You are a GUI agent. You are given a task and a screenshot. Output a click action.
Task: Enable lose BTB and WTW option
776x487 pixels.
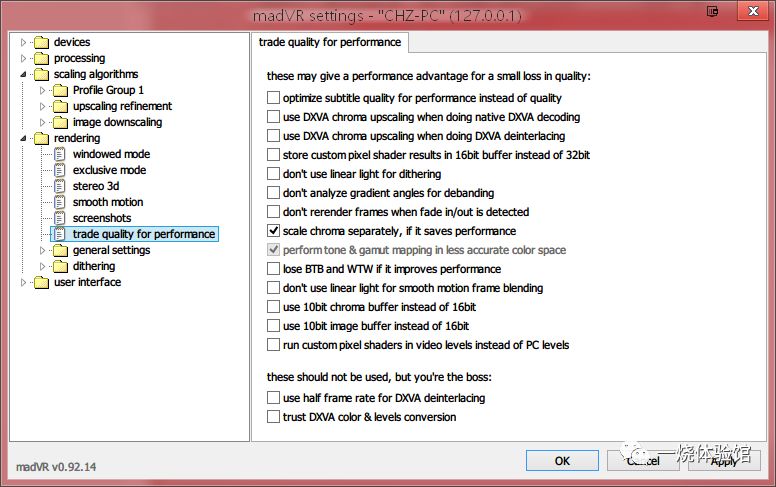point(273,269)
